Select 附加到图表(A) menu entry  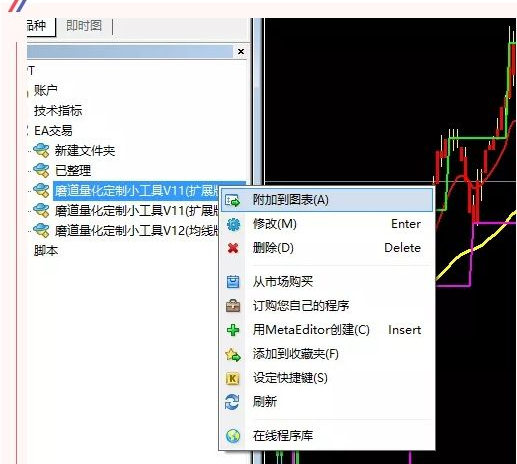[x=327, y=200]
